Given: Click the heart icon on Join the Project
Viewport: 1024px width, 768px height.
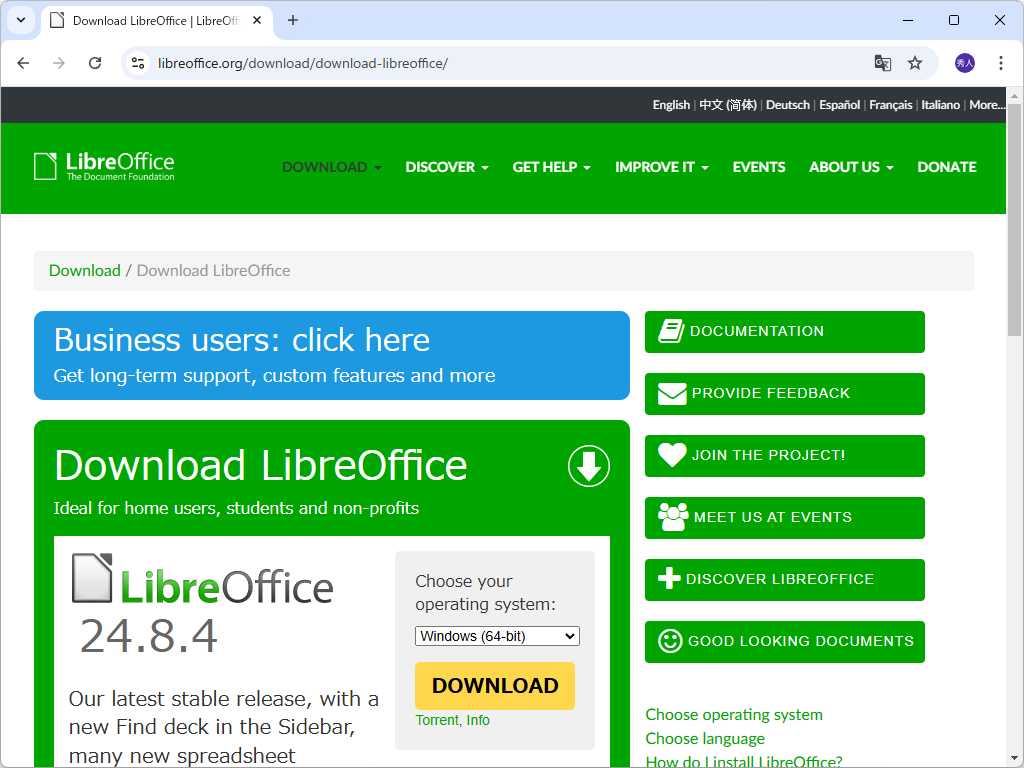Looking at the screenshot, I should [671, 455].
